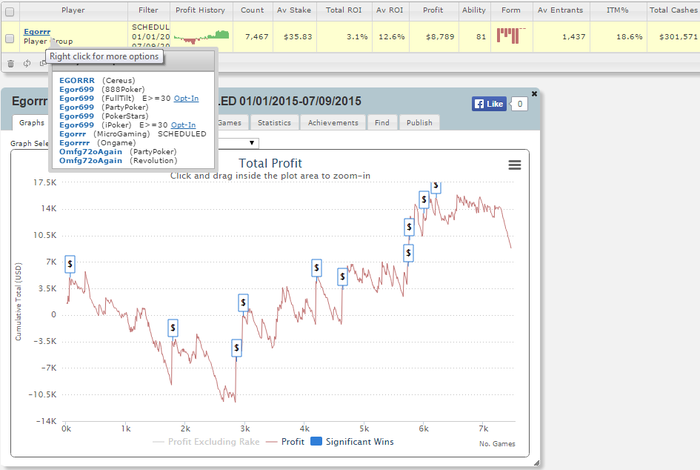
Task: Click the Total Cashes value $301,571
Action: point(678,37)
